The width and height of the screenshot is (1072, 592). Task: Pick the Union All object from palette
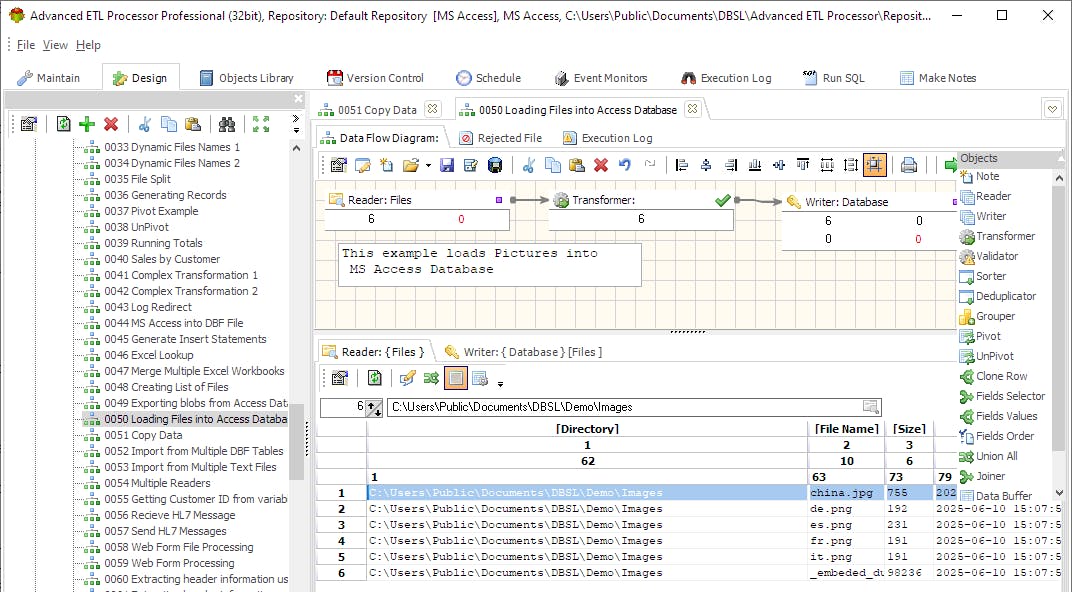tap(989, 456)
